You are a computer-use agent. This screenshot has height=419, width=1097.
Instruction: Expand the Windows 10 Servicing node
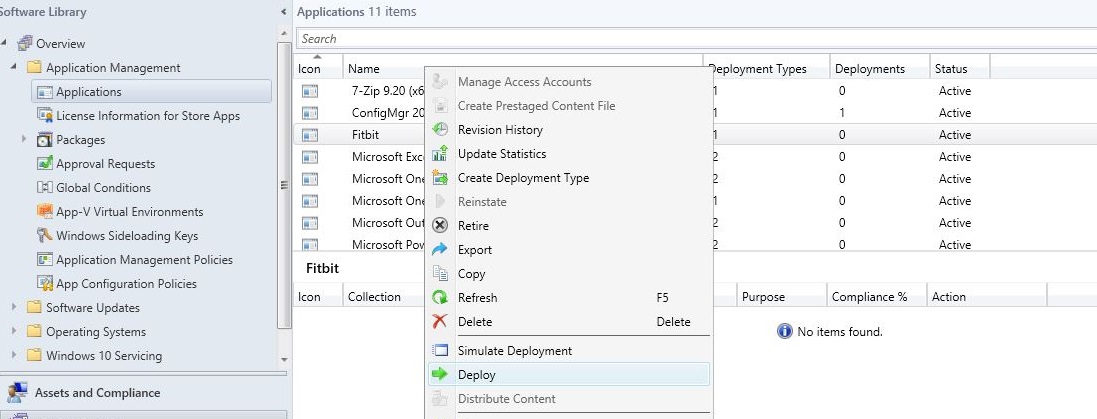[x=15, y=355]
